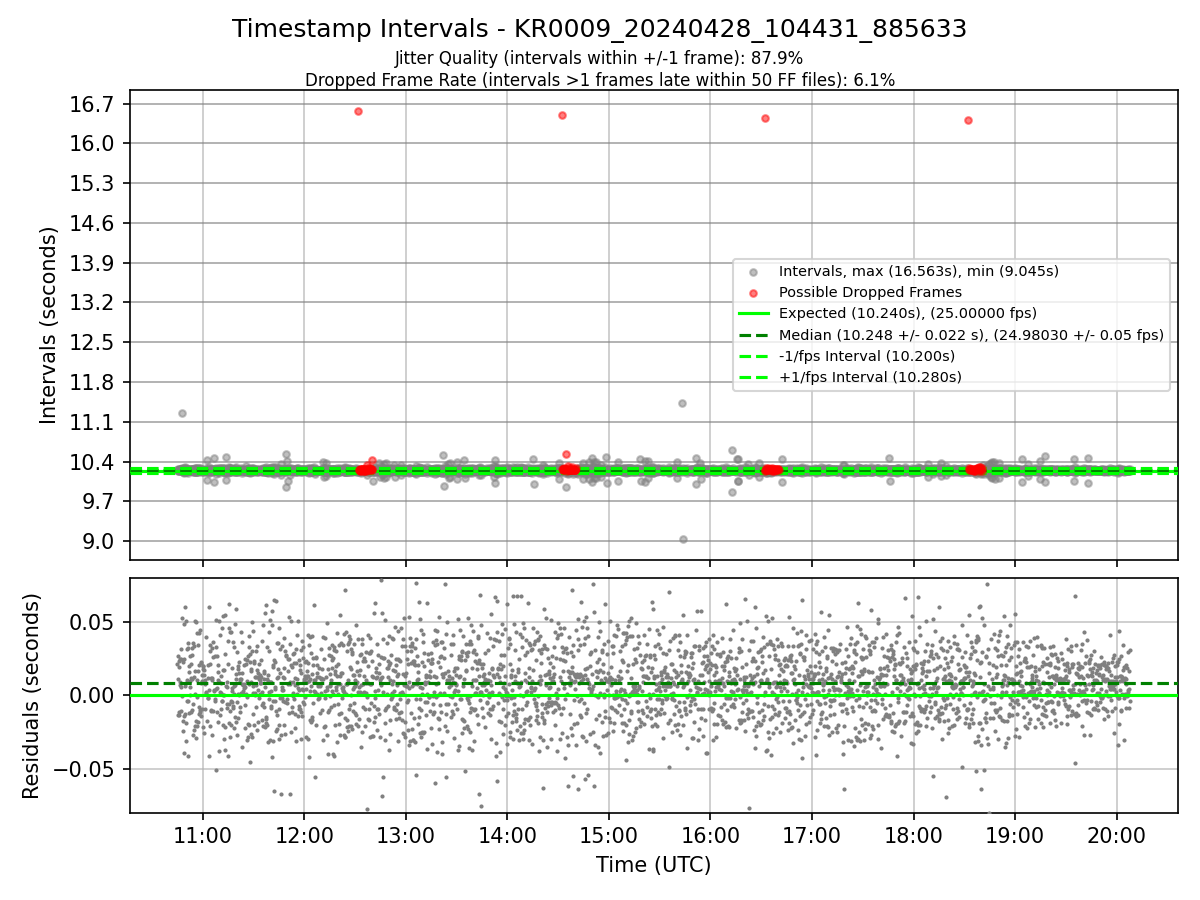Click the red dropped-frame cluster near 12:35 at 10.25s
Image resolution: width=1200 pixels, height=900 pixels.
point(366,470)
